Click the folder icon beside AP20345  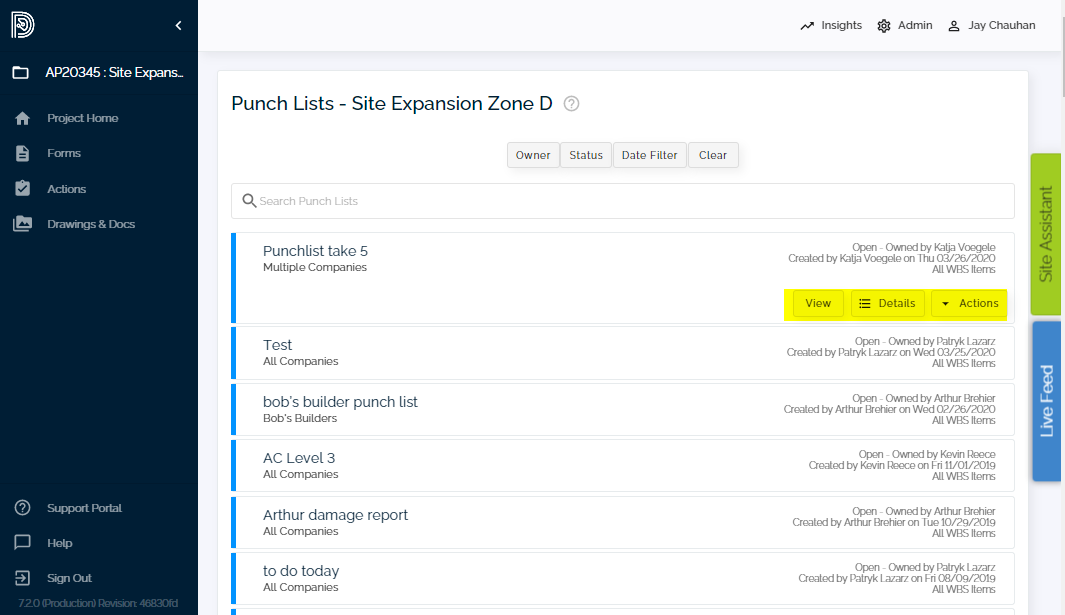coord(22,71)
